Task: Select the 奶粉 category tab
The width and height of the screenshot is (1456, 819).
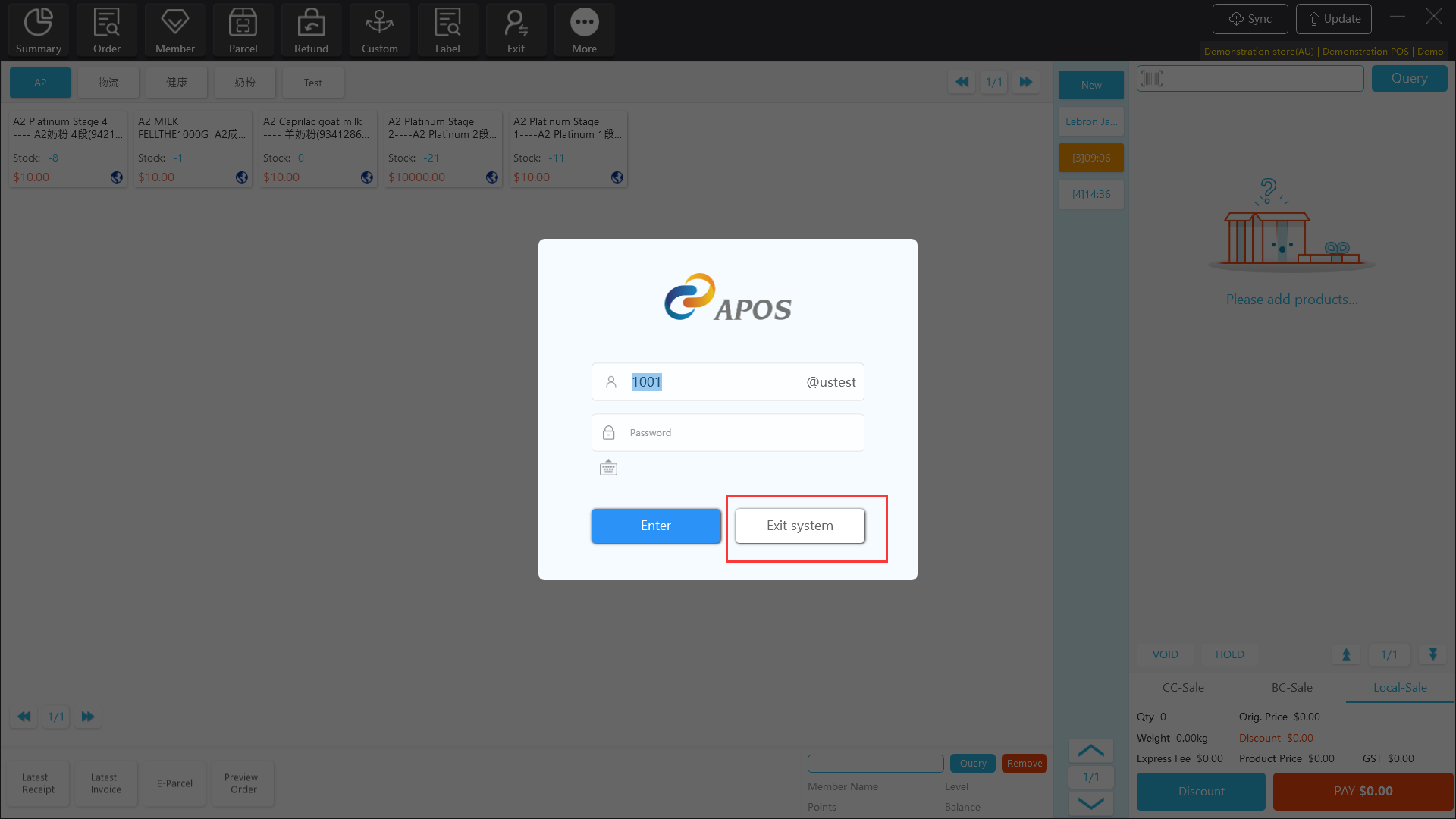Action: click(x=244, y=83)
